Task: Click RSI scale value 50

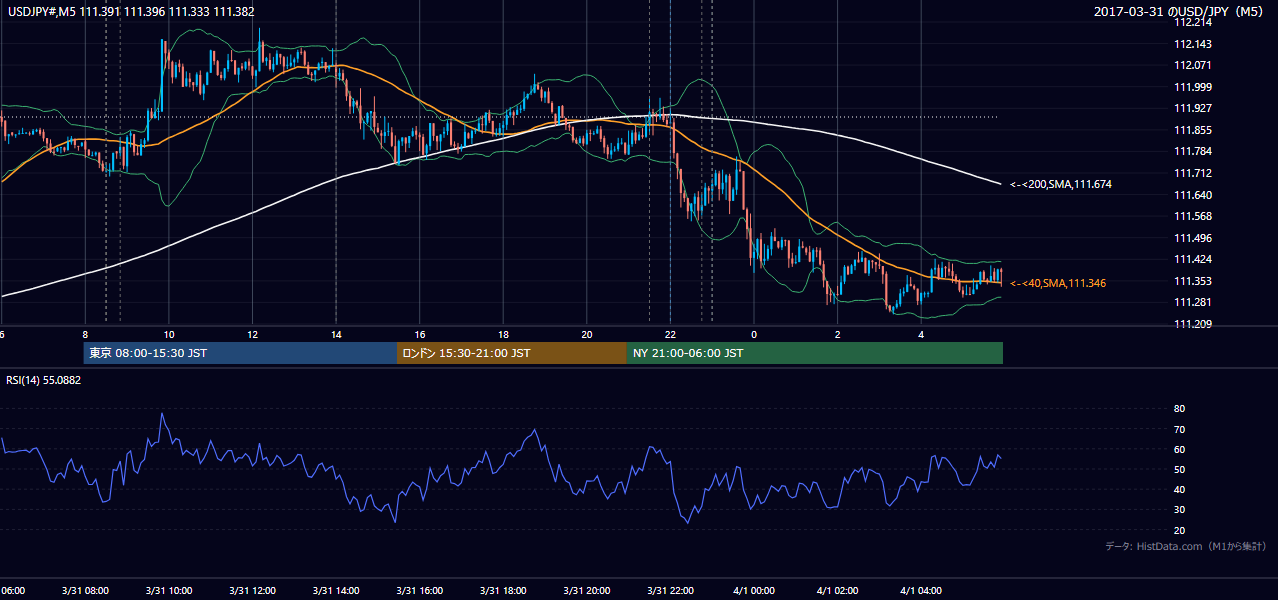Action: point(1180,469)
